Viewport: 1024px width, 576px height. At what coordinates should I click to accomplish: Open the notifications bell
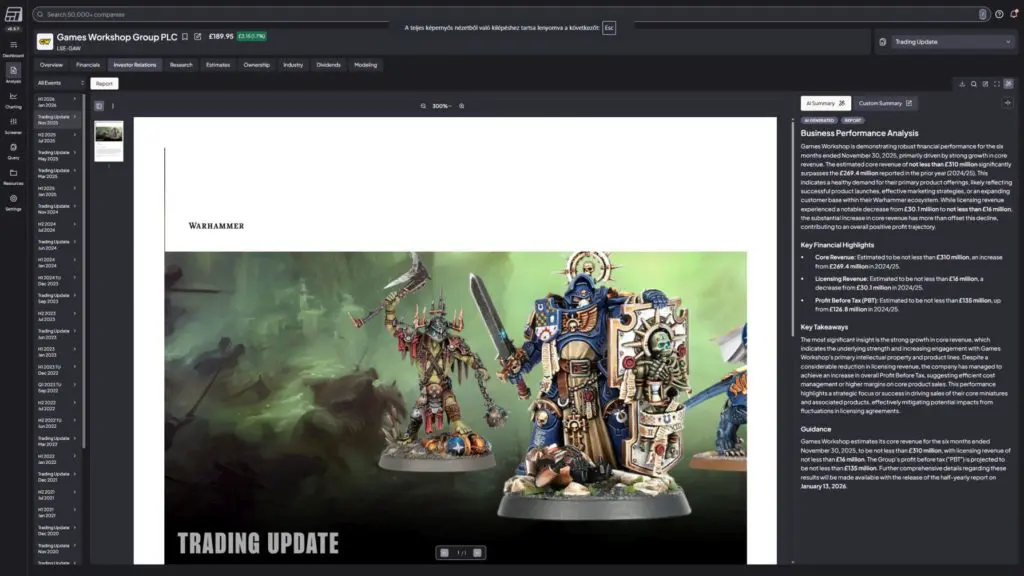[x=1014, y=14]
